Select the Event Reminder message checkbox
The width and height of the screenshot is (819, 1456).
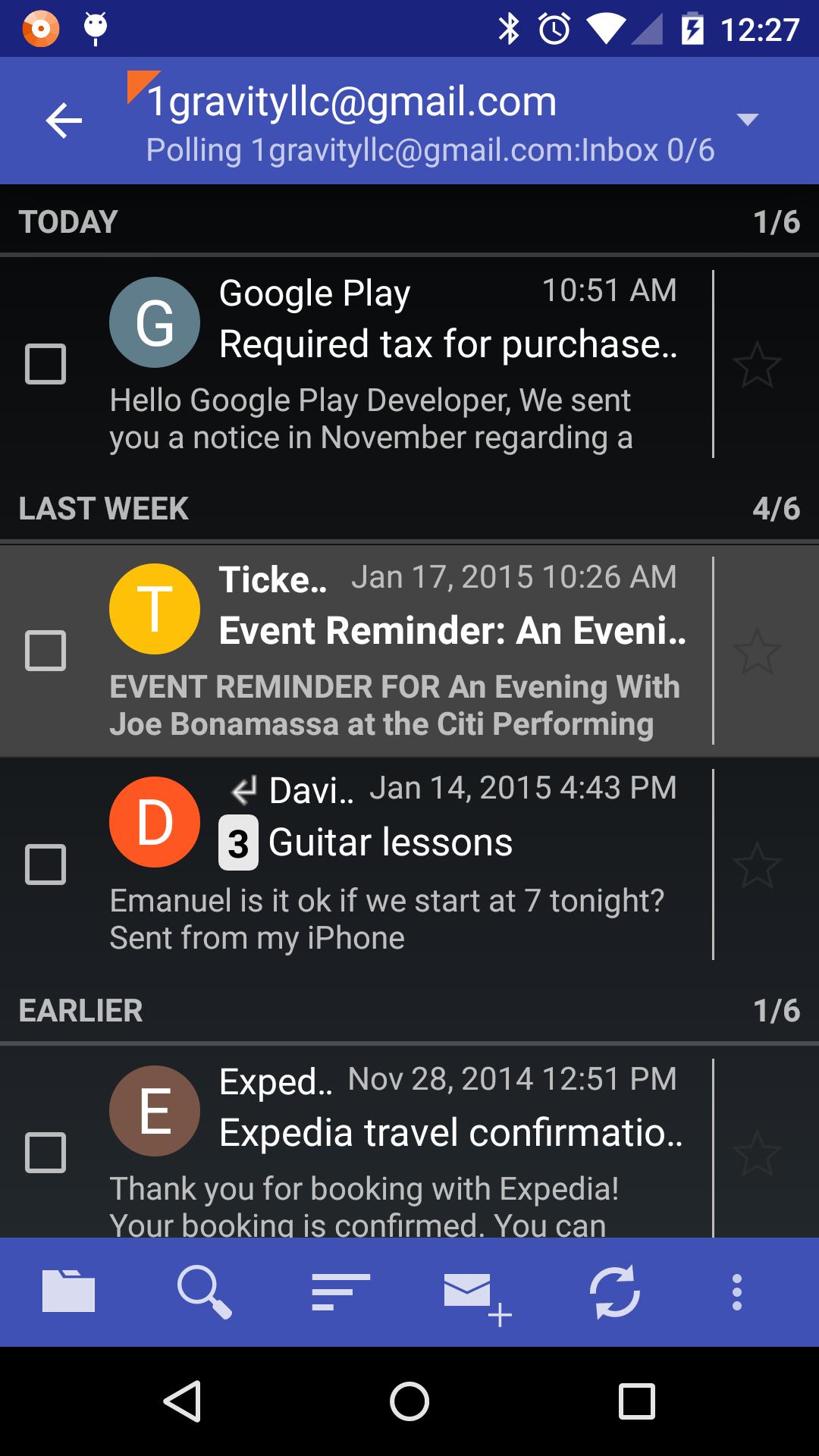[x=45, y=651]
